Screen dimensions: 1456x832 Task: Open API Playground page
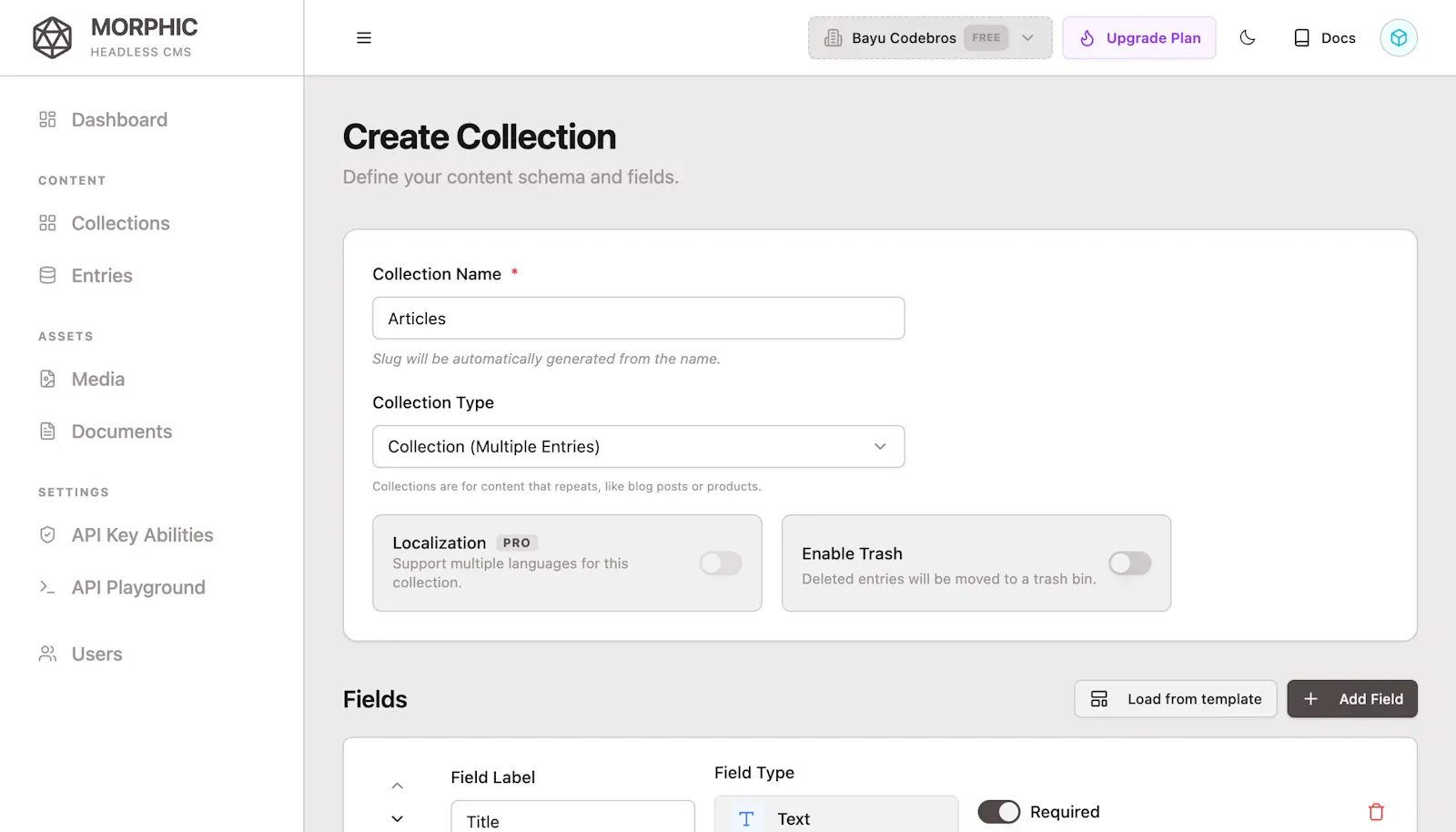[138, 587]
